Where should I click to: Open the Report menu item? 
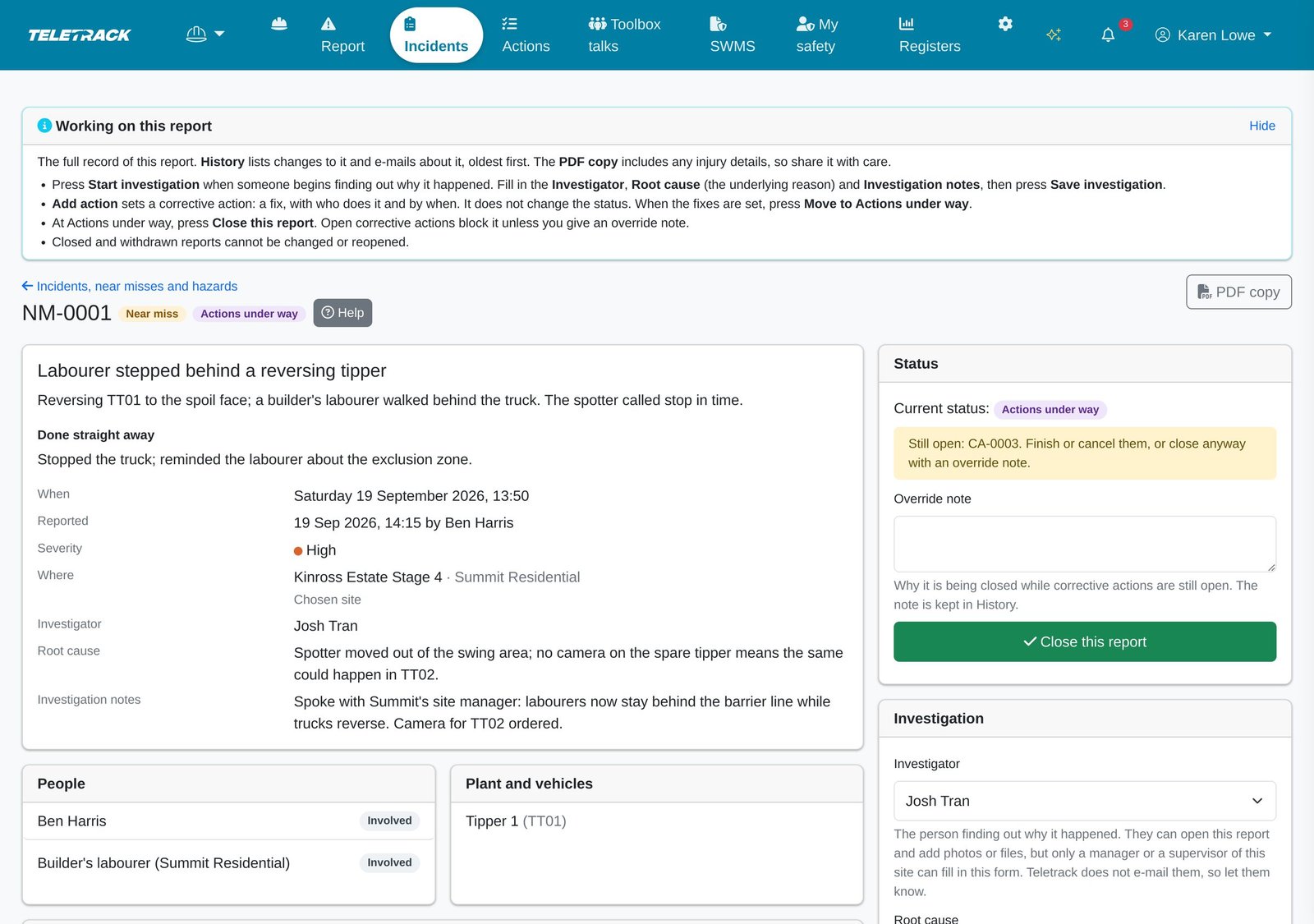[x=342, y=35]
